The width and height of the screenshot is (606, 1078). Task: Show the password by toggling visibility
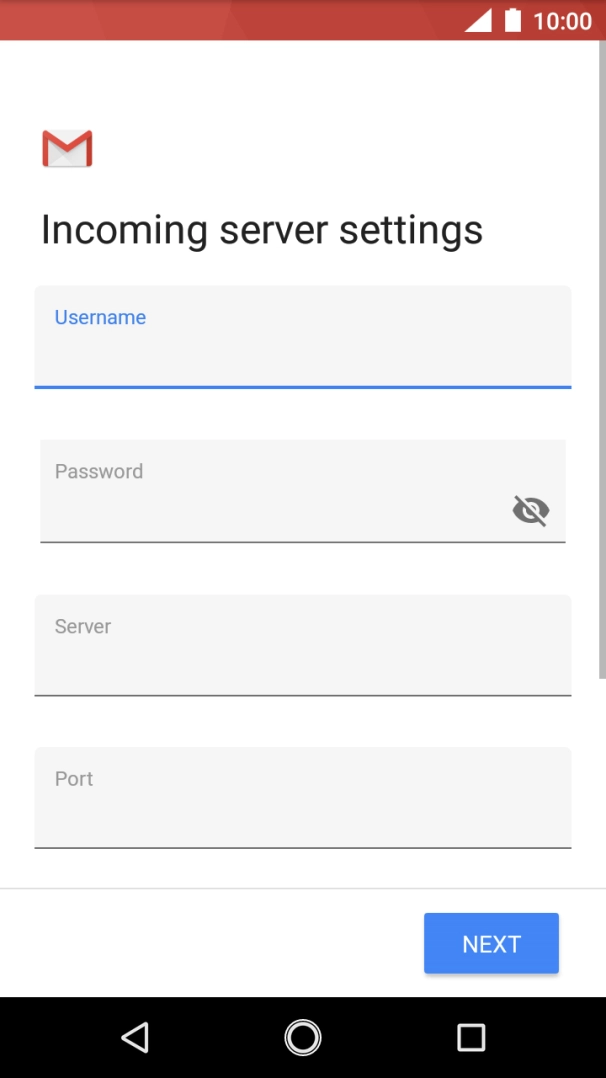pos(530,510)
